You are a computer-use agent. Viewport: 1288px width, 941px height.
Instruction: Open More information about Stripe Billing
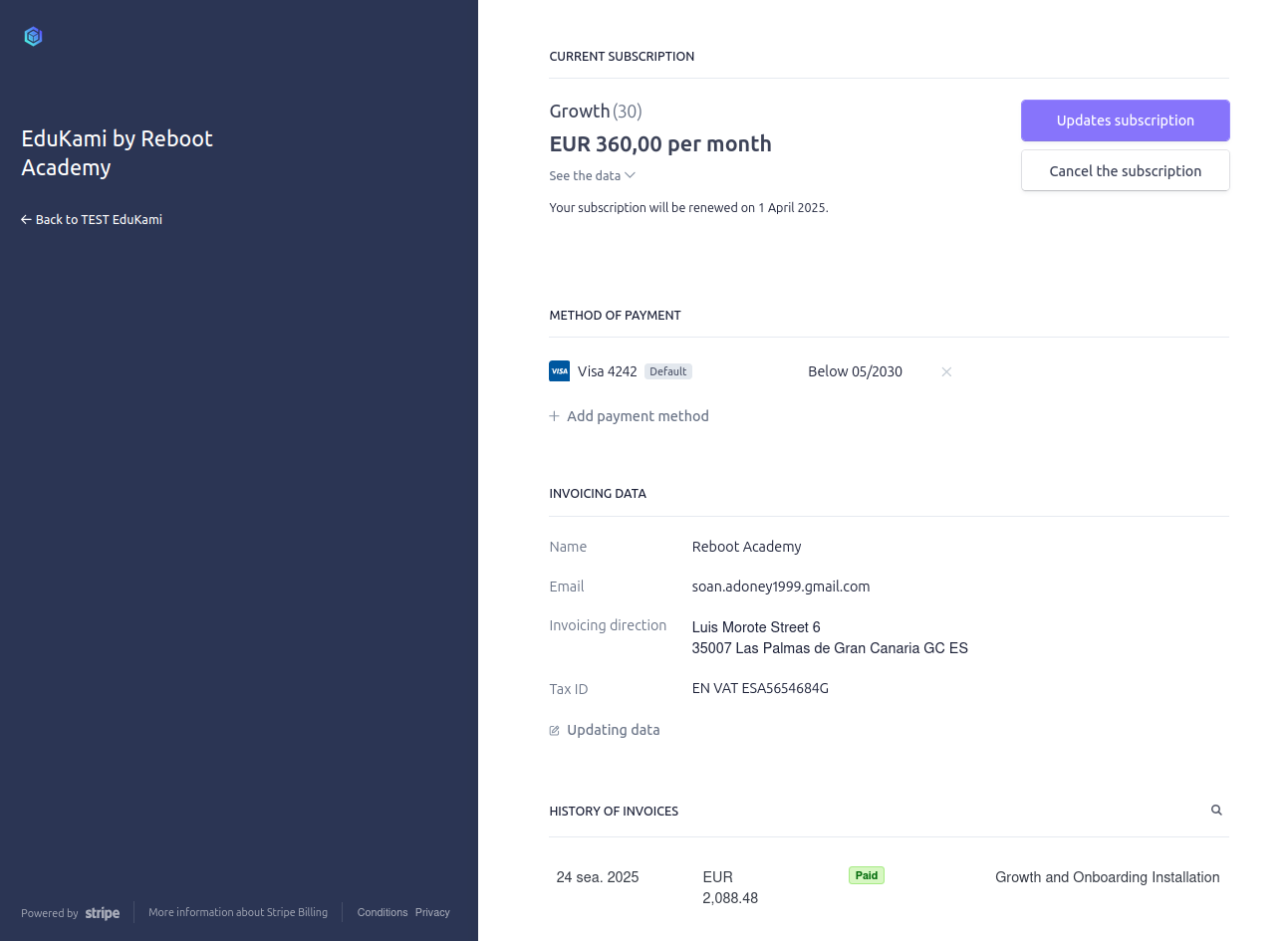(x=238, y=912)
